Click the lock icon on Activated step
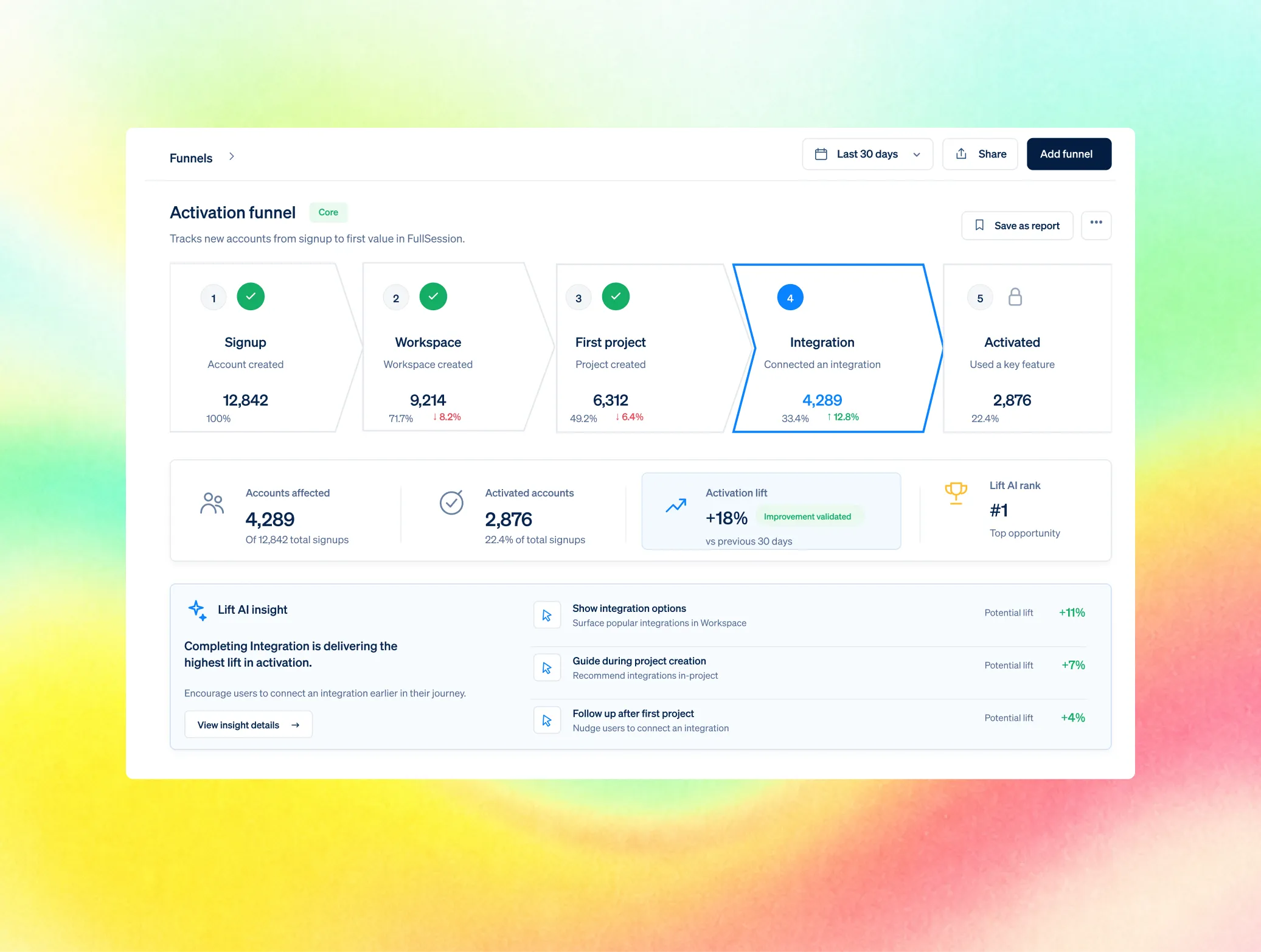This screenshot has width=1261, height=952. (1015, 297)
